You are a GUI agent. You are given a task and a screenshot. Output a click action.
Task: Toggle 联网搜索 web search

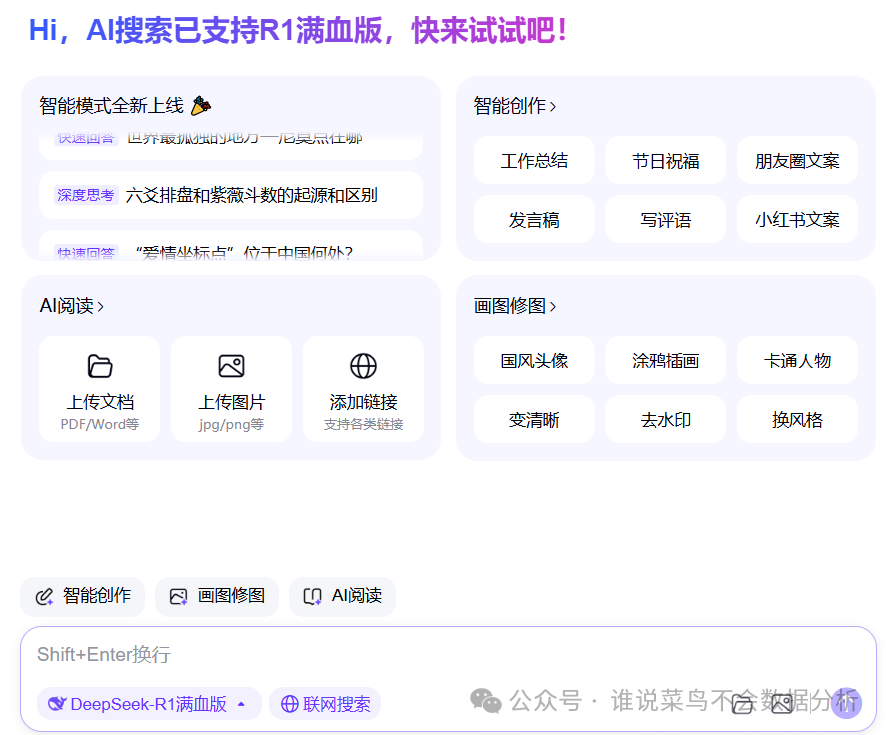click(x=325, y=704)
